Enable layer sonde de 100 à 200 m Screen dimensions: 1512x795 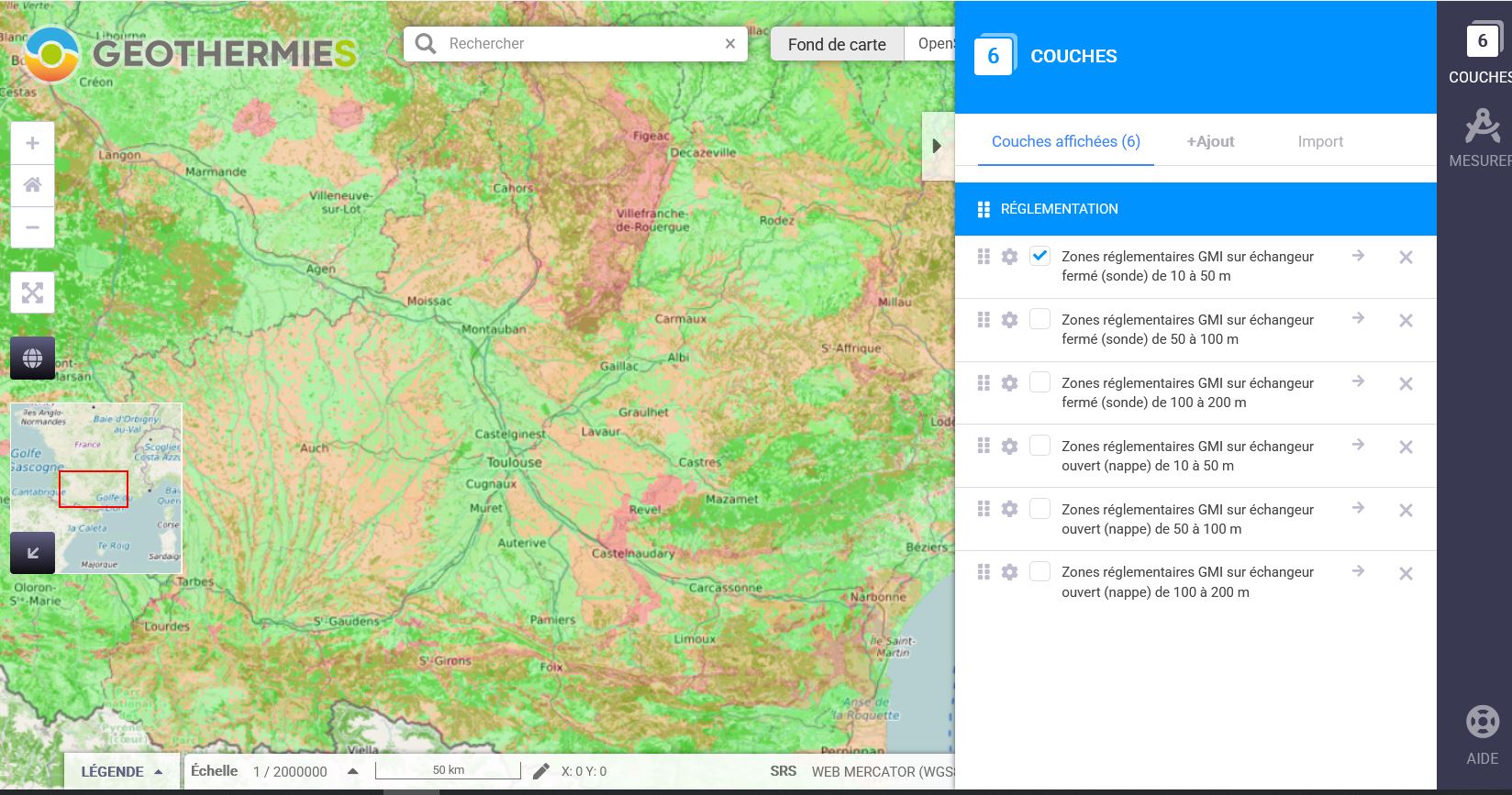click(x=1039, y=382)
